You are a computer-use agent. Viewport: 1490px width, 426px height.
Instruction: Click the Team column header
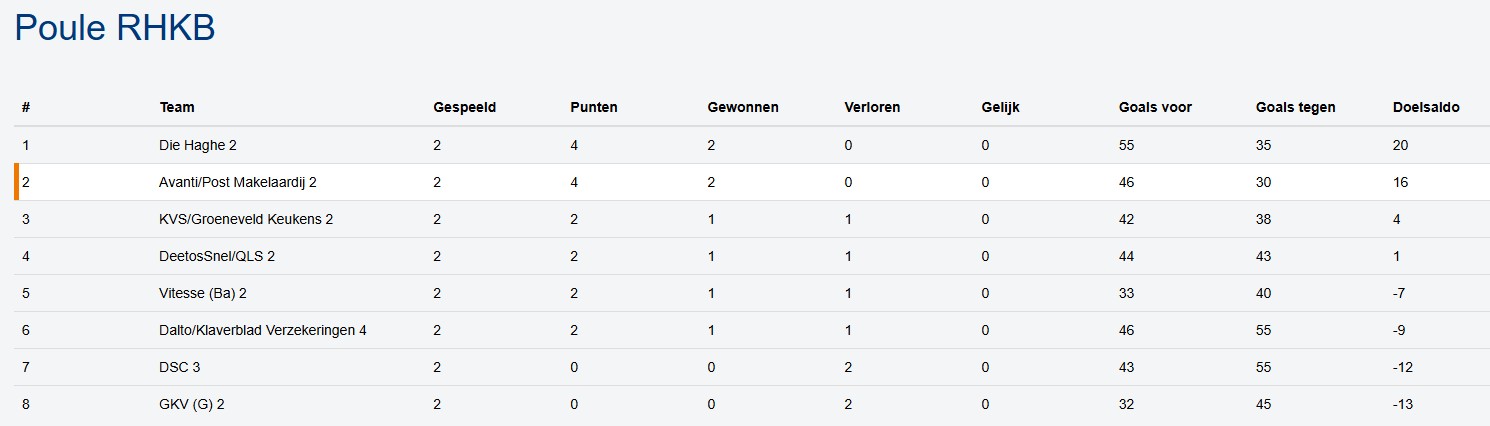pos(177,108)
